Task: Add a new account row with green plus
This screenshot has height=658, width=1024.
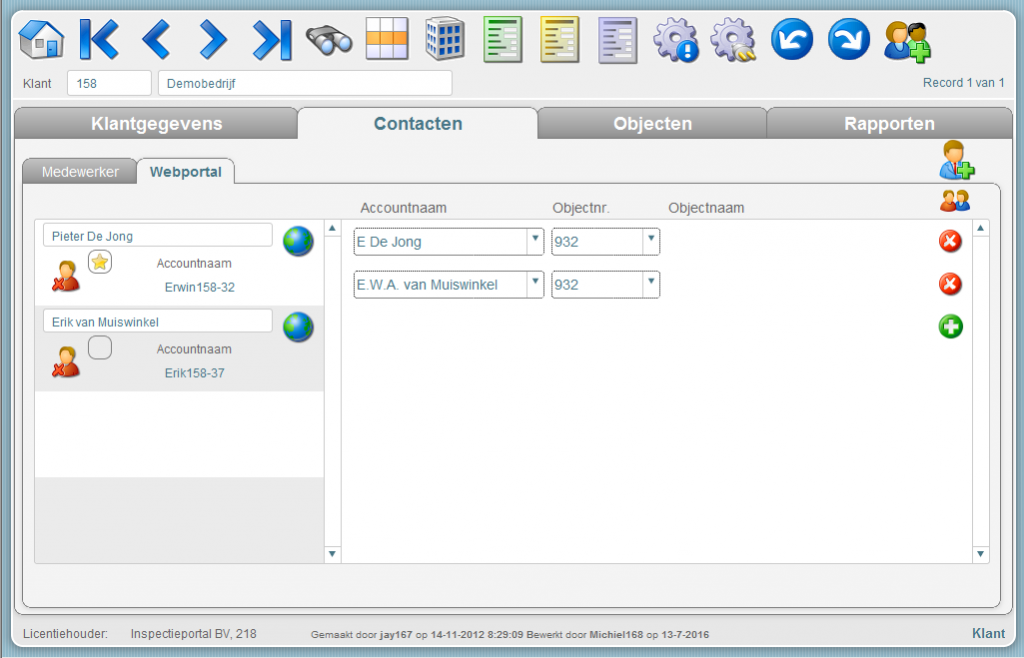Action: [950, 326]
